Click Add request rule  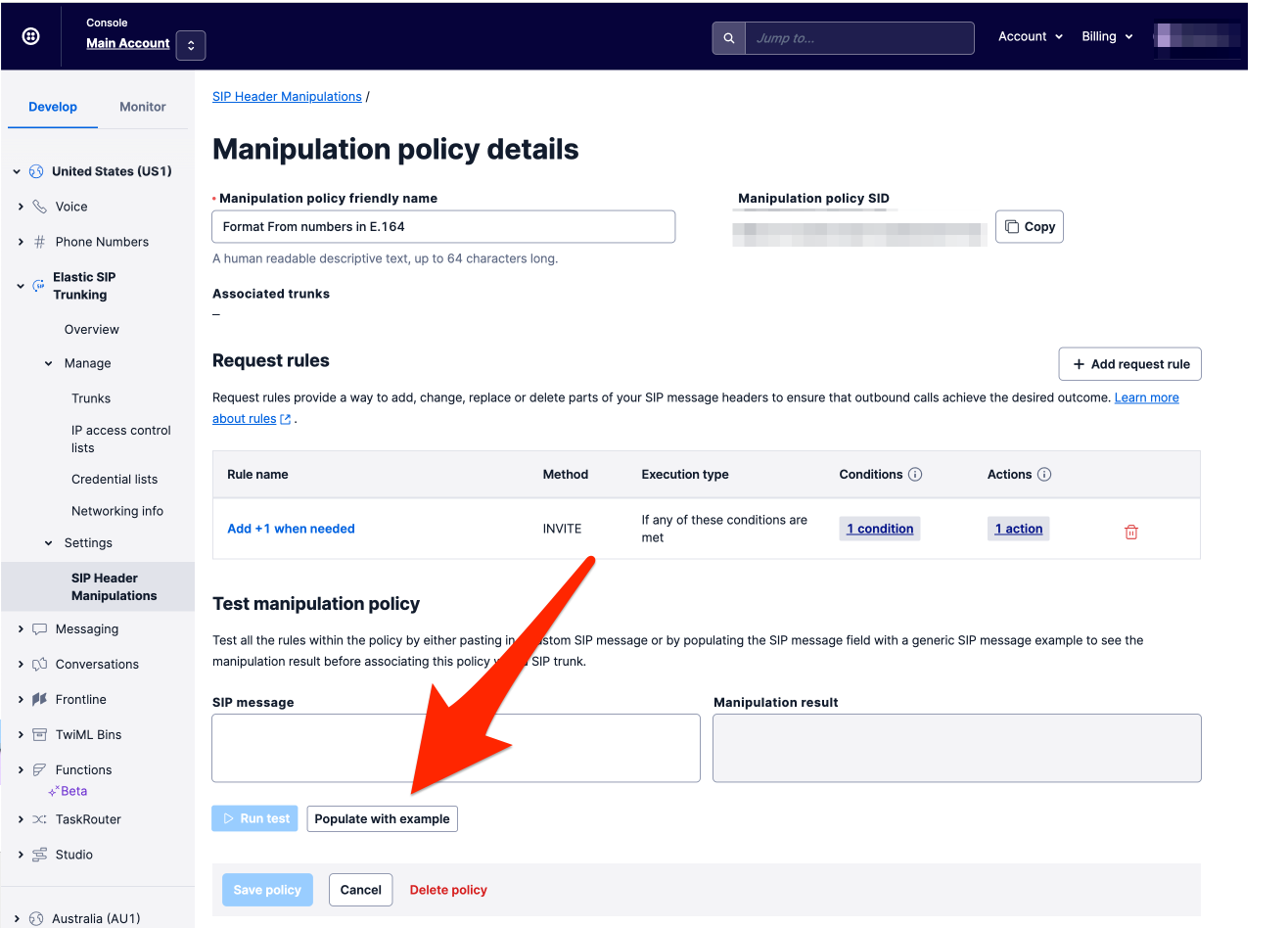pos(1129,363)
